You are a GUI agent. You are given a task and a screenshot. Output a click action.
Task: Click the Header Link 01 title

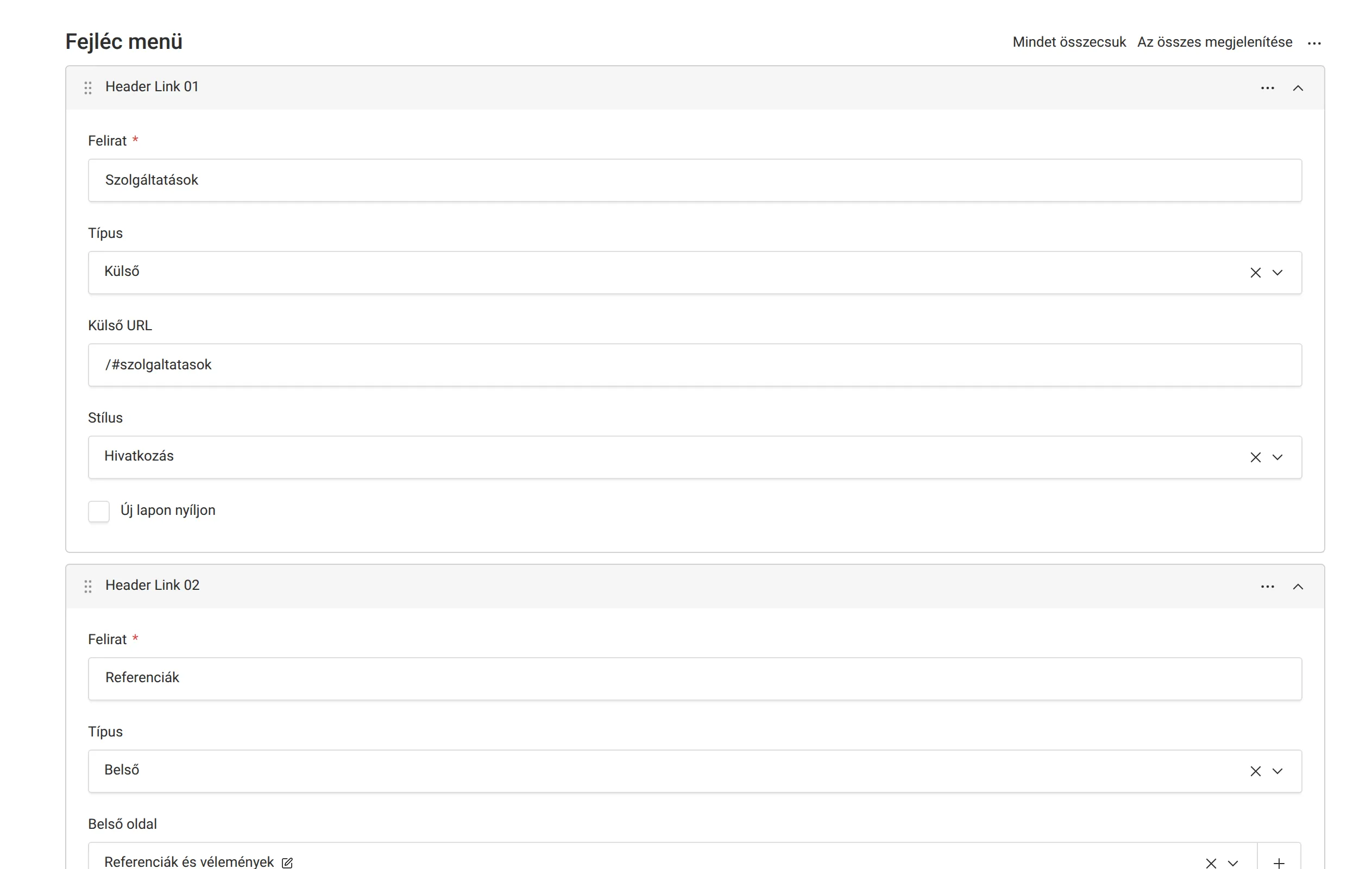click(152, 86)
